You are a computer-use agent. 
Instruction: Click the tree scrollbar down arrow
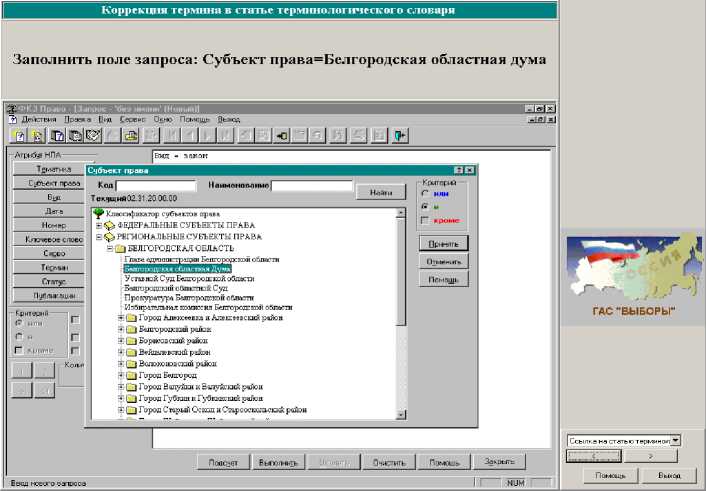(401, 415)
